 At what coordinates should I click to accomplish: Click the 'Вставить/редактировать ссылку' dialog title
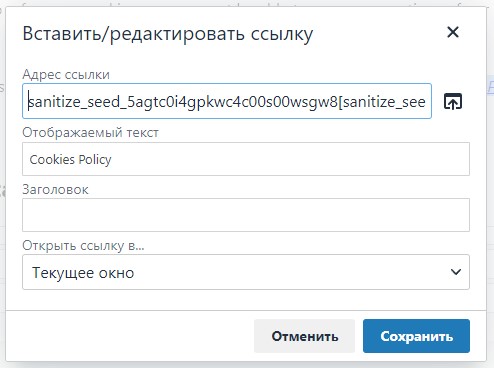point(168,34)
